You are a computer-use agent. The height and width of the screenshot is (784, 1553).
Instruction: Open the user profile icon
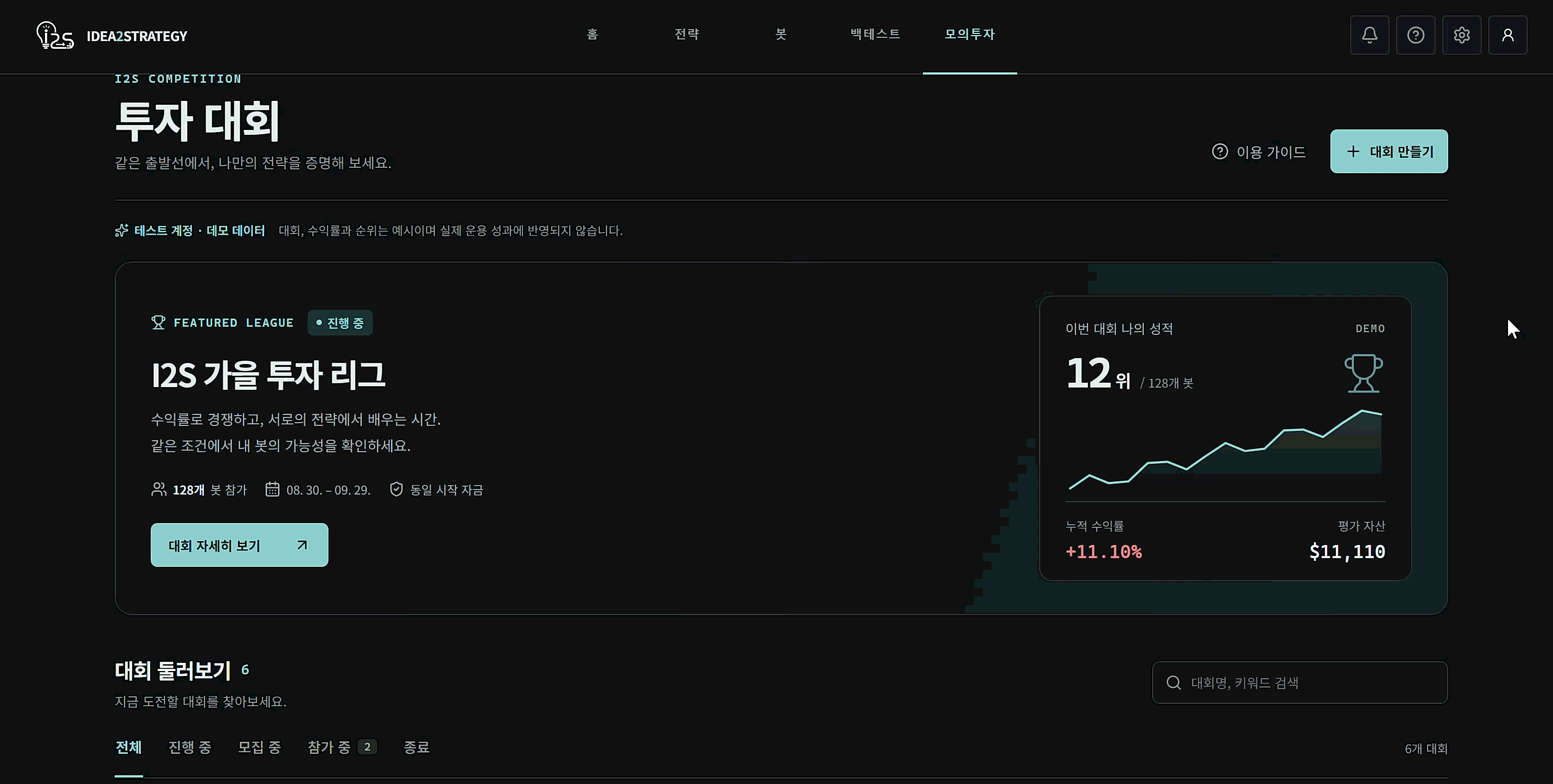(1507, 35)
